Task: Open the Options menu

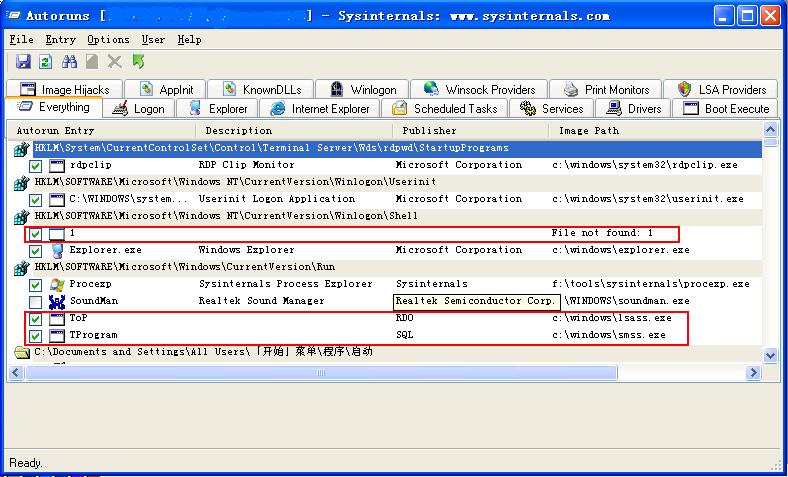Action: (x=108, y=39)
